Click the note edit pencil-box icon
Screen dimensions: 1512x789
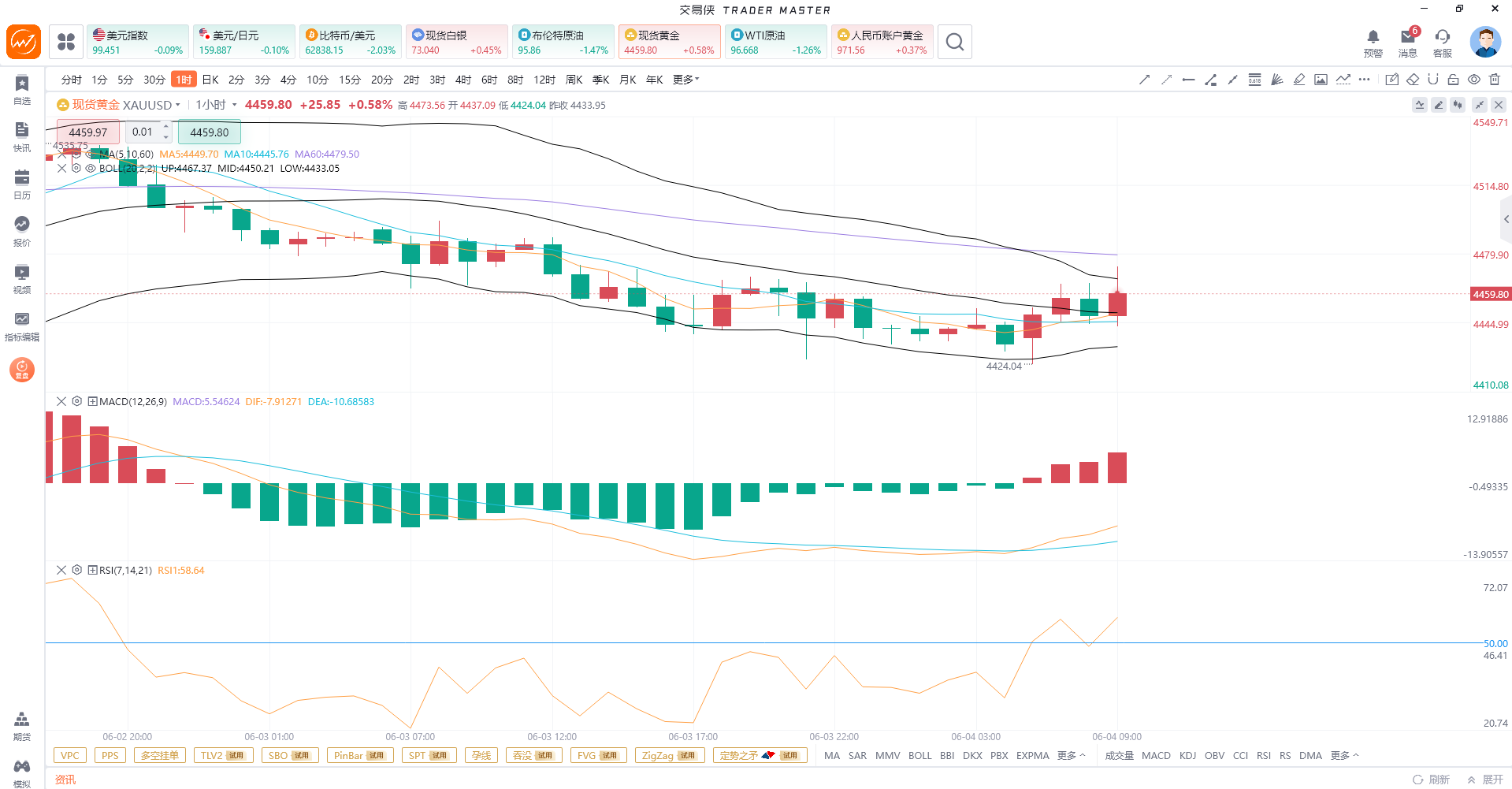[x=1392, y=80]
